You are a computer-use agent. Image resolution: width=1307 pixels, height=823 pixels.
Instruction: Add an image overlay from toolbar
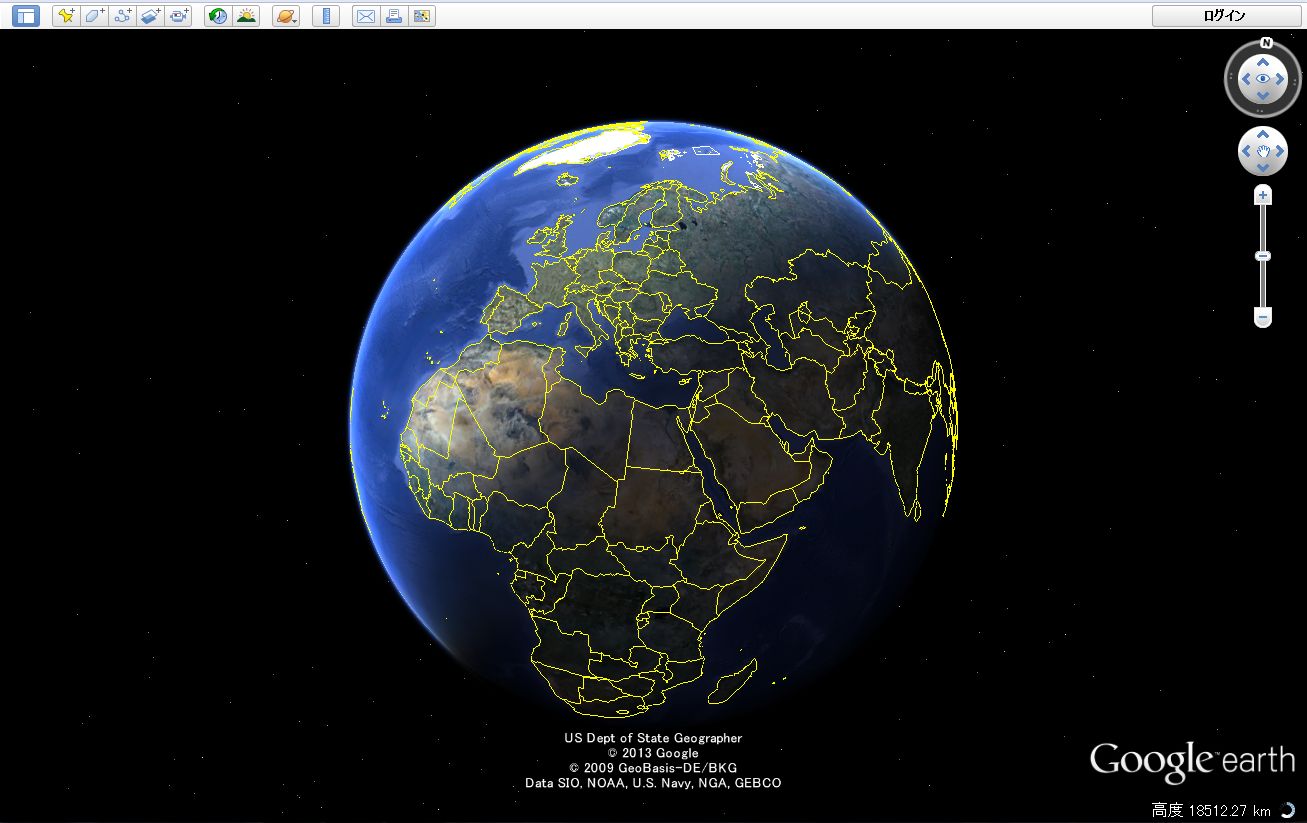[150, 16]
